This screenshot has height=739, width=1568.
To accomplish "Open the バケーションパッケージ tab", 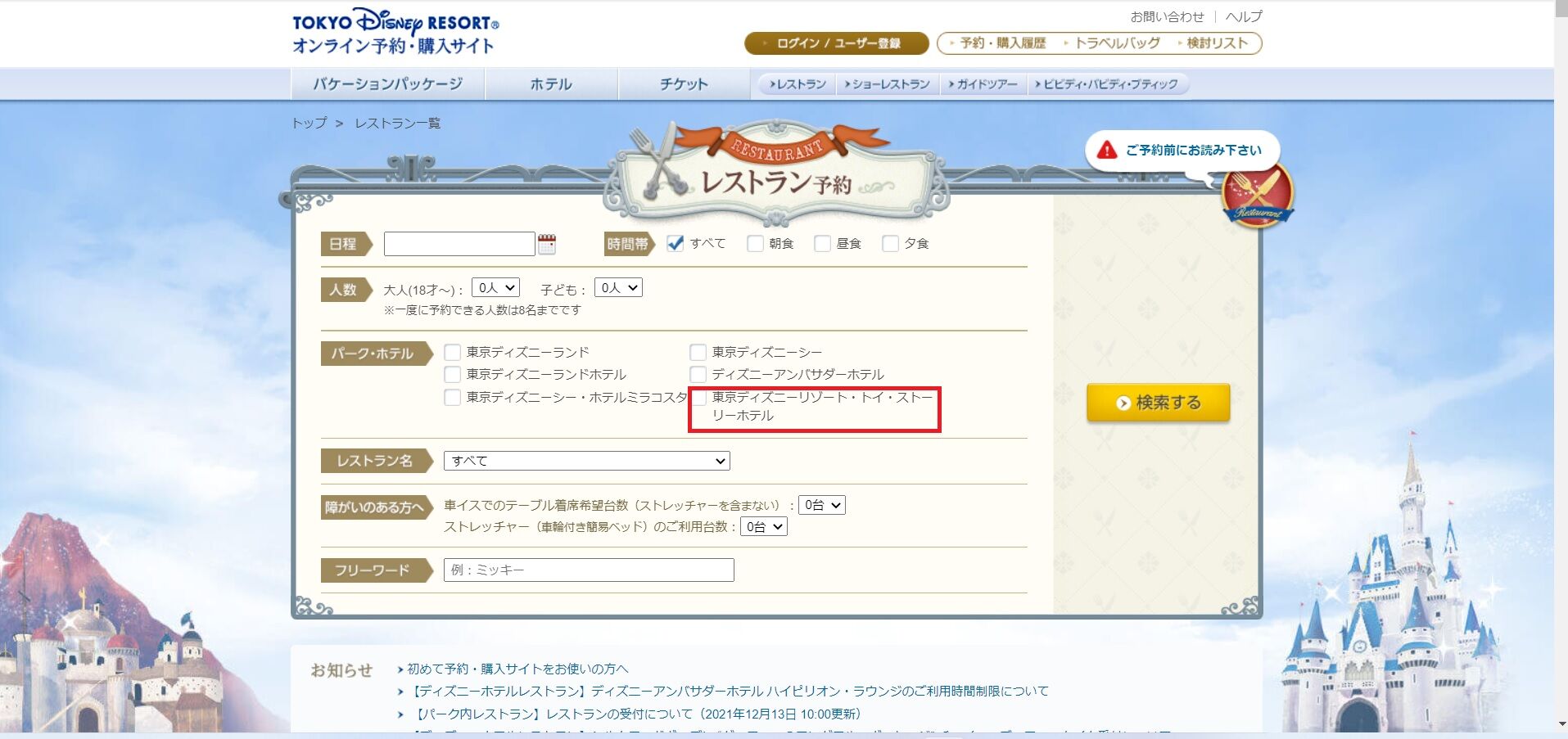I will [387, 83].
